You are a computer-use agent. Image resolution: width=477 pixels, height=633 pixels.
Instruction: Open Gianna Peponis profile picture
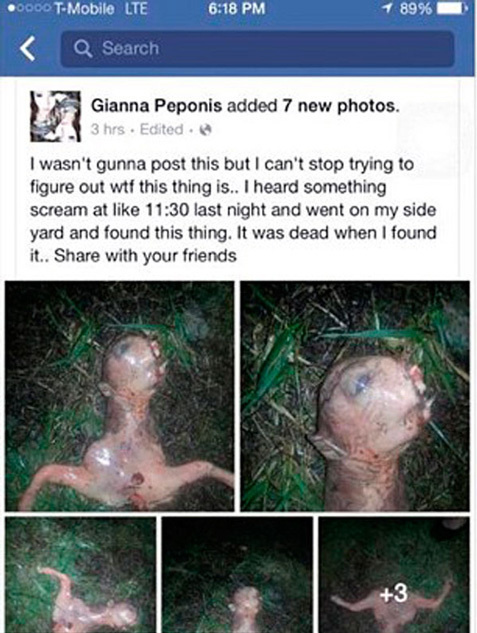55,116
